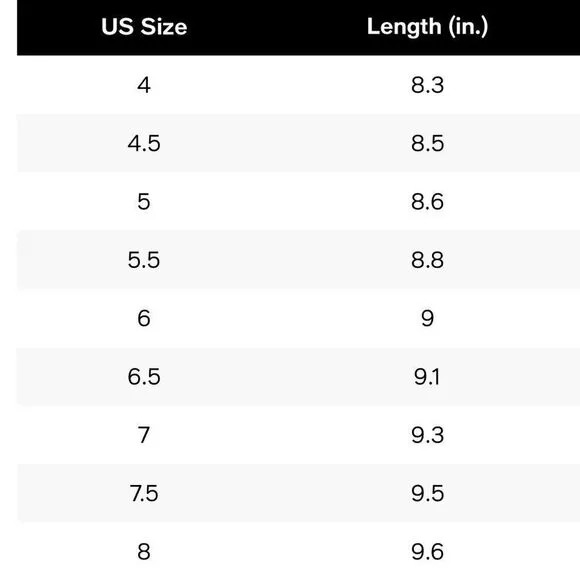Select the 9.6 length cell
Image resolution: width=580 pixels, height=580 pixels.
click(427, 552)
